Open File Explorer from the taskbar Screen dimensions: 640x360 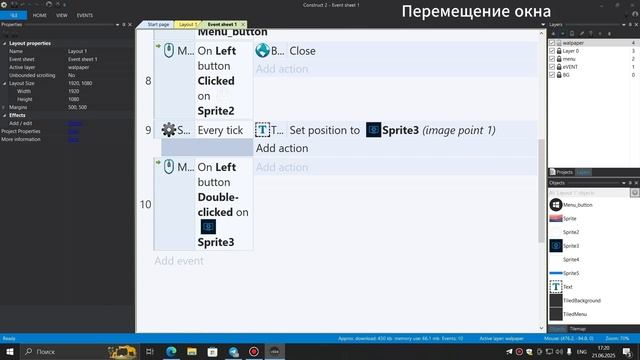(192, 351)
